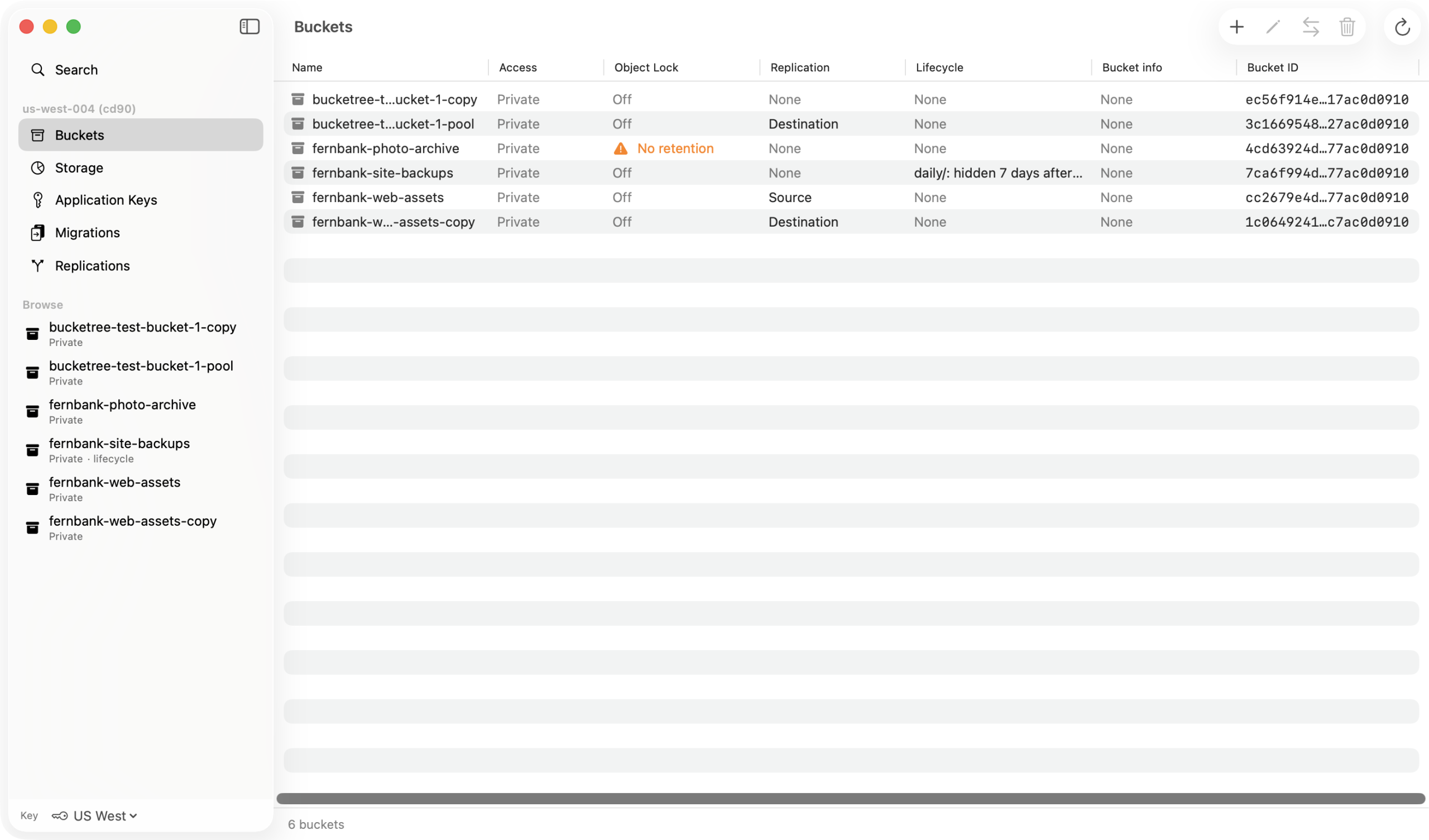Select the fernbank-photo-archive table row
Viewport: 1429px width, 840px height.
click(851, 148)
